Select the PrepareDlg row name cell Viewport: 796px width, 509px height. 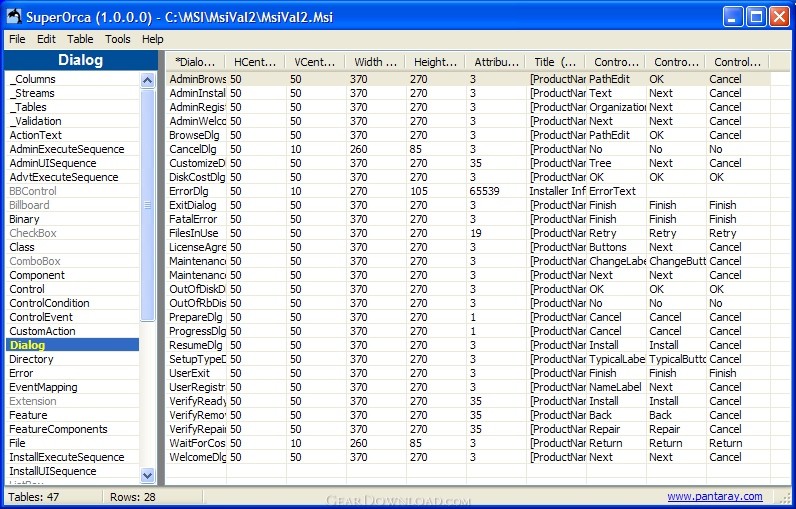196,317
